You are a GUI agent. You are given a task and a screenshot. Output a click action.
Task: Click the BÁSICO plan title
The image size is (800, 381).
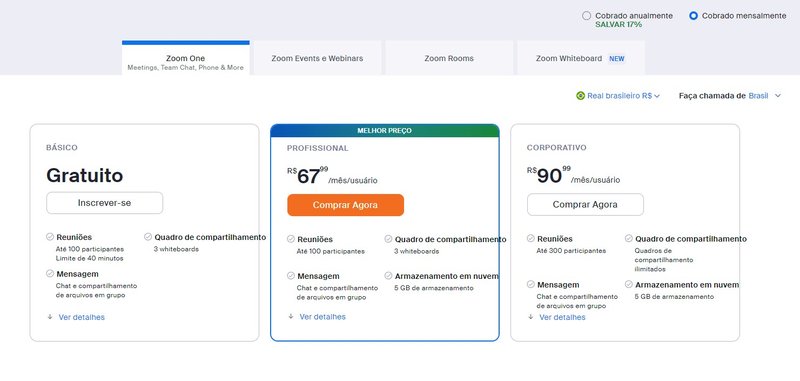point(62,147)
